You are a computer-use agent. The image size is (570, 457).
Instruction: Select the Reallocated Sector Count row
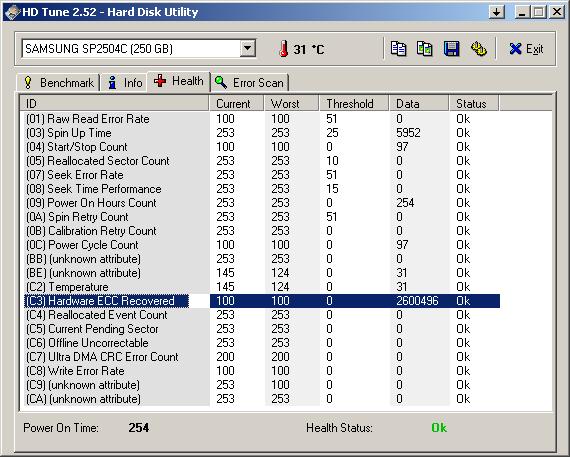click(x=260, y=161)
